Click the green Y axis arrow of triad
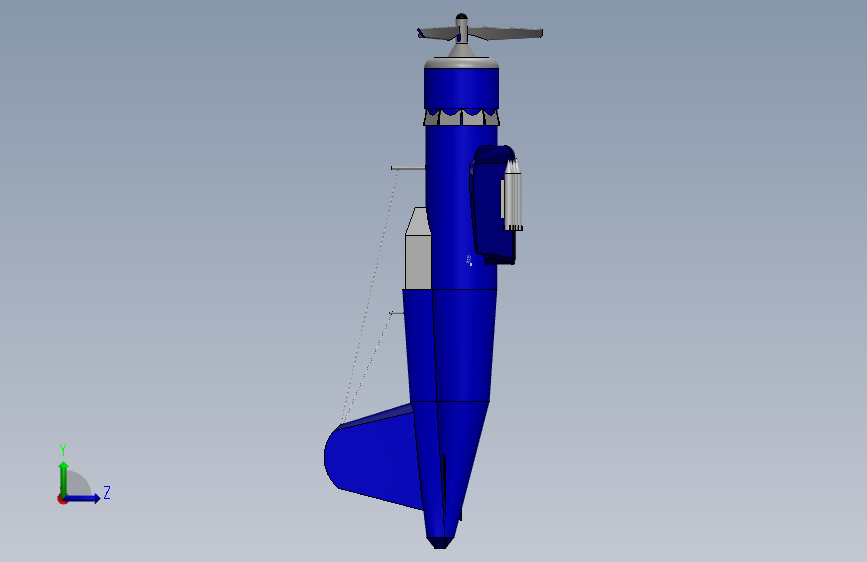The width and height of the screenshot is (867, 562). pyautogui.click(x=64, y=478)
